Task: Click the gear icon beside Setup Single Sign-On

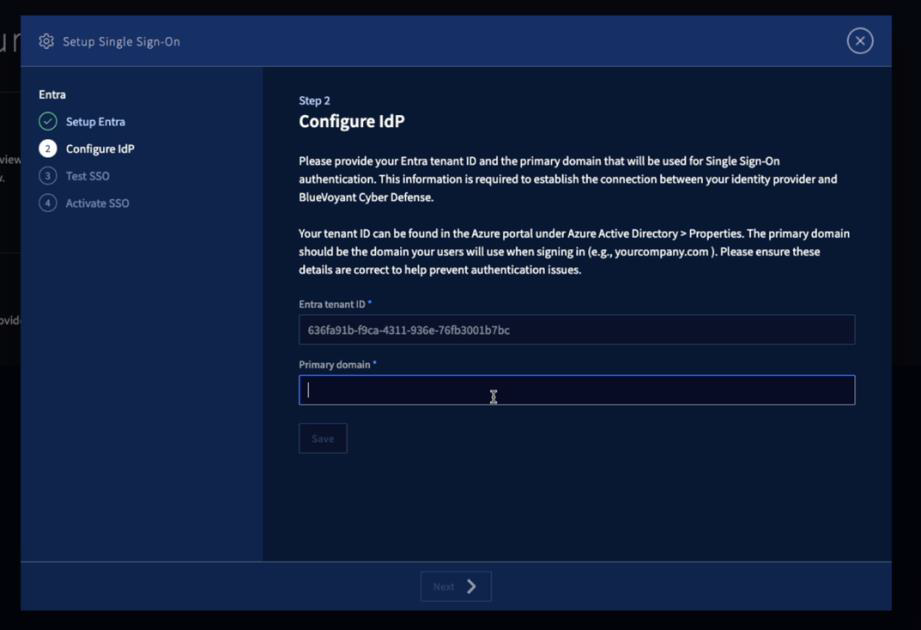Action: click(x=46, y=41)
